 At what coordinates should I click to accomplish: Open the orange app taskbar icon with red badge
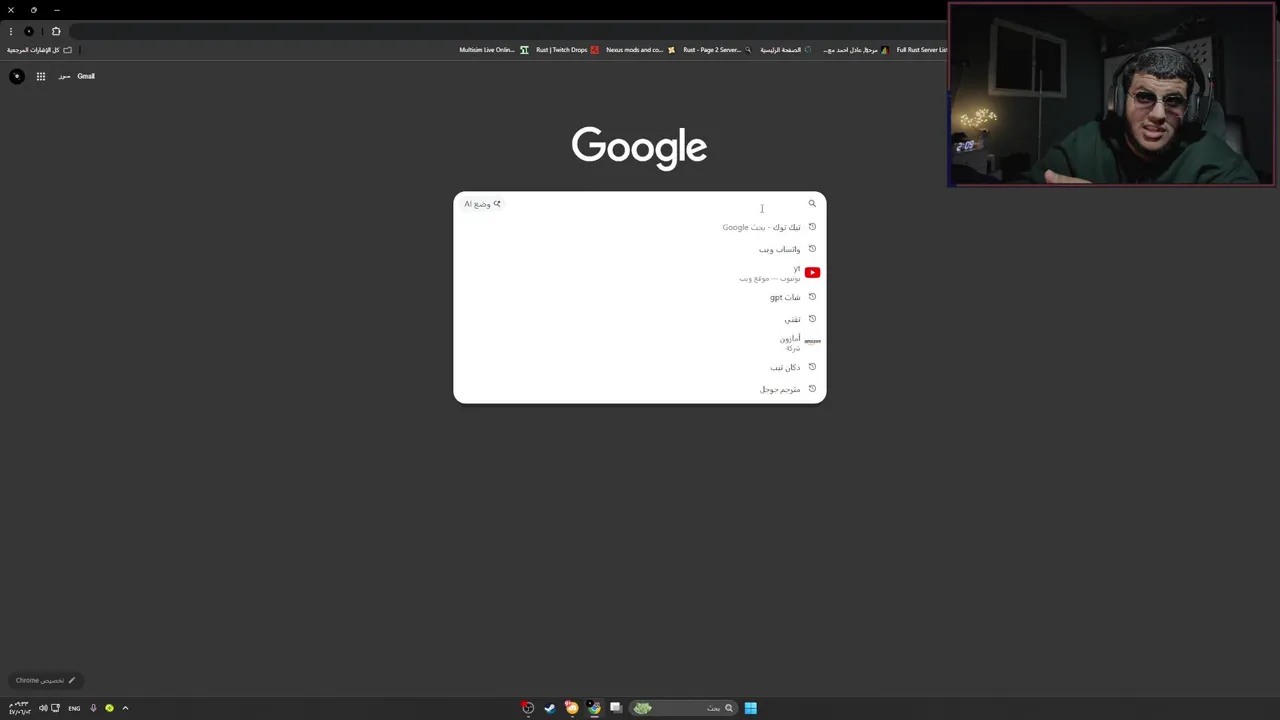click(571, 708)
